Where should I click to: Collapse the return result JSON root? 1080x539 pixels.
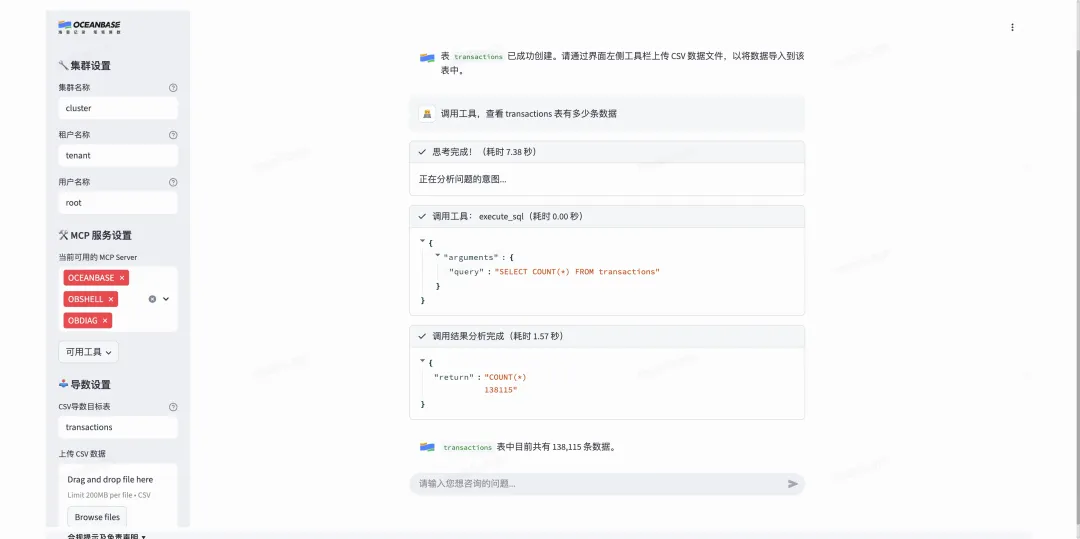point(422,361)
